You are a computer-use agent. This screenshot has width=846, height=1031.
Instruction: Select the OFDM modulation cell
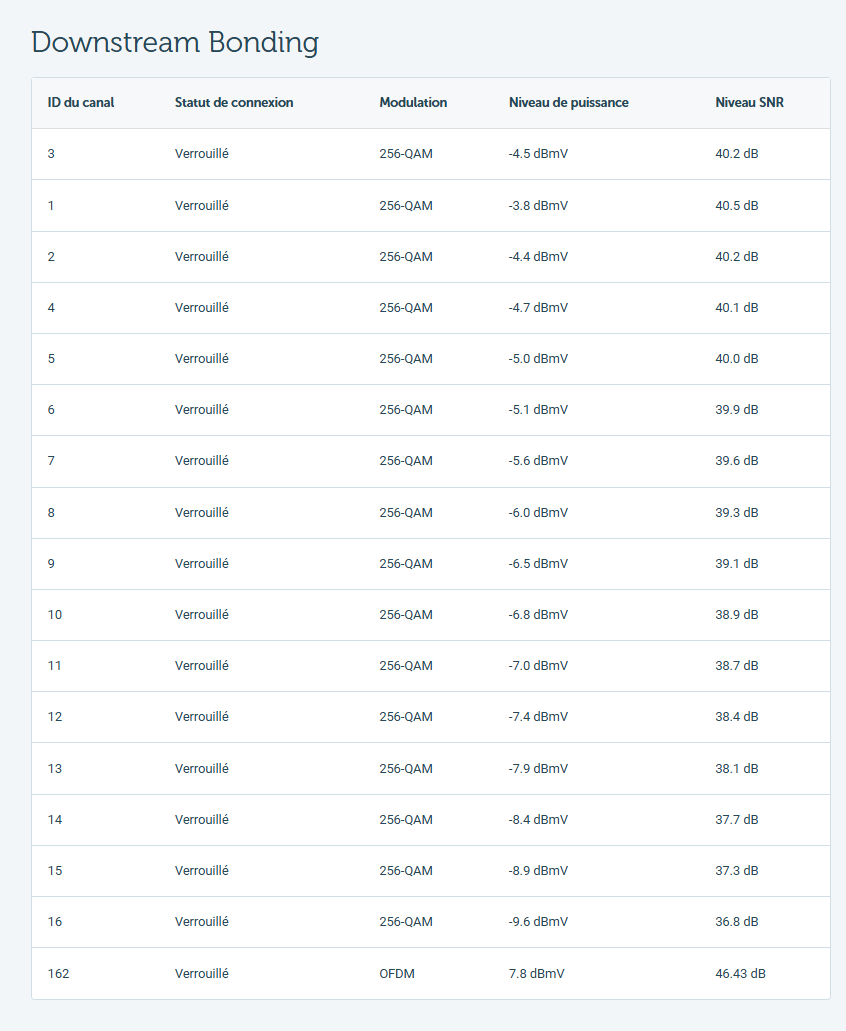coord(397,974)
